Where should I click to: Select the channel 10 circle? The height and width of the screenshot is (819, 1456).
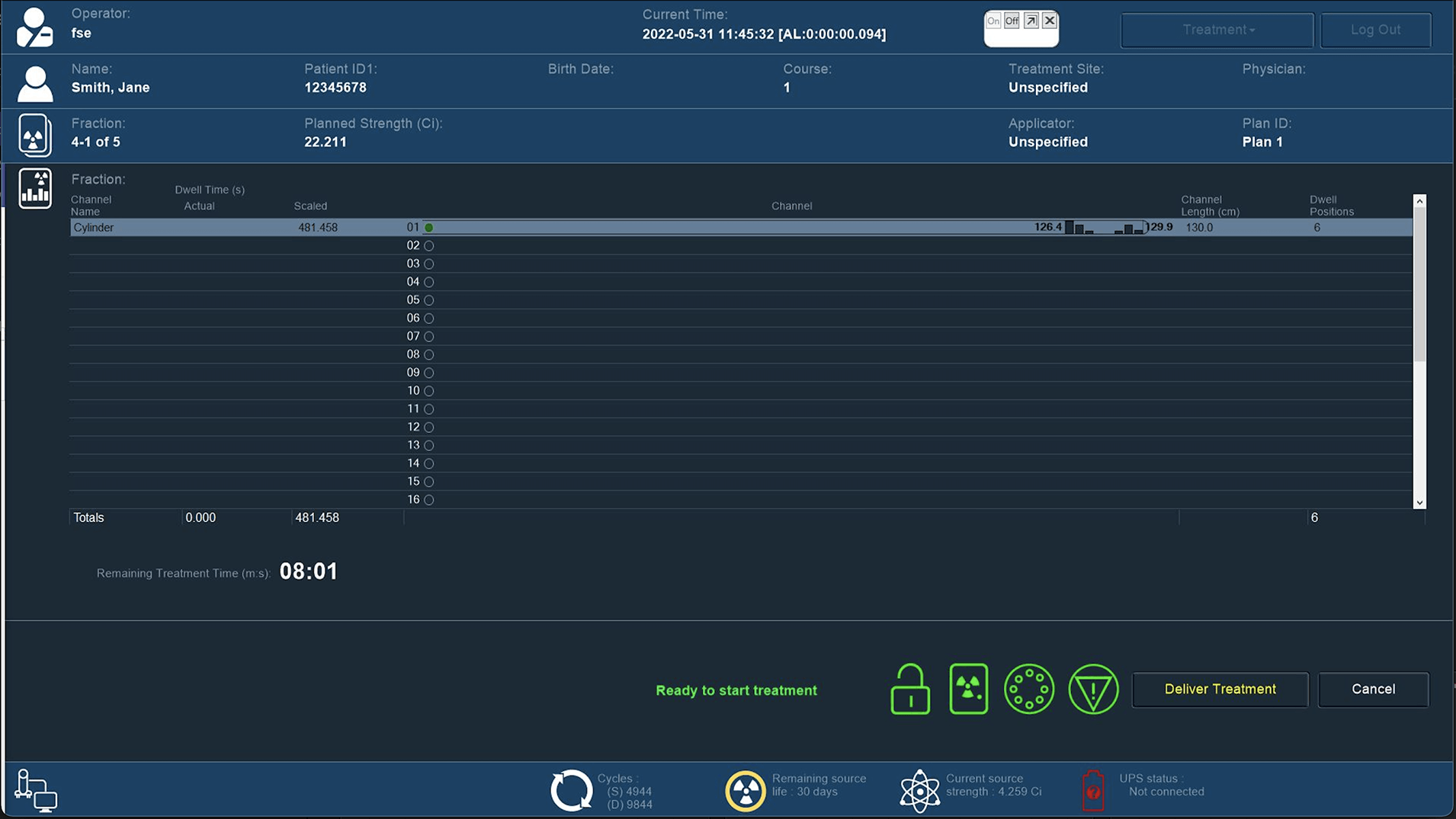click(x=429, y=391)
